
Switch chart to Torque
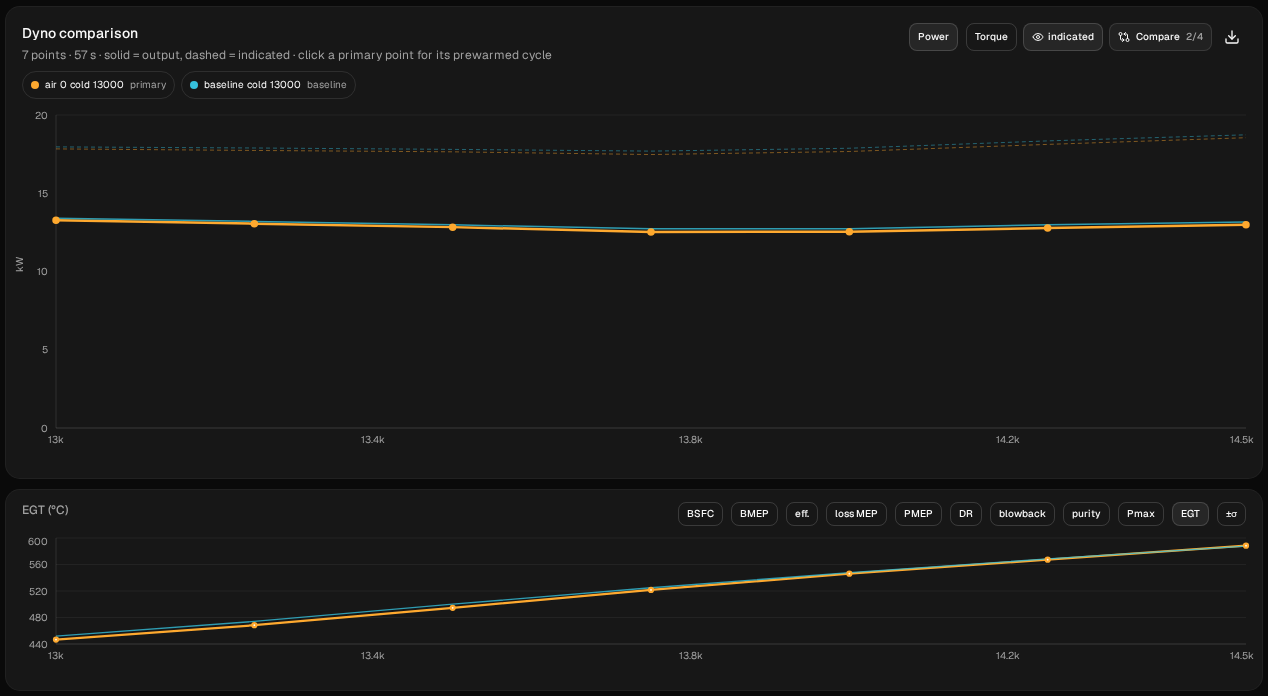click(991, 37)
